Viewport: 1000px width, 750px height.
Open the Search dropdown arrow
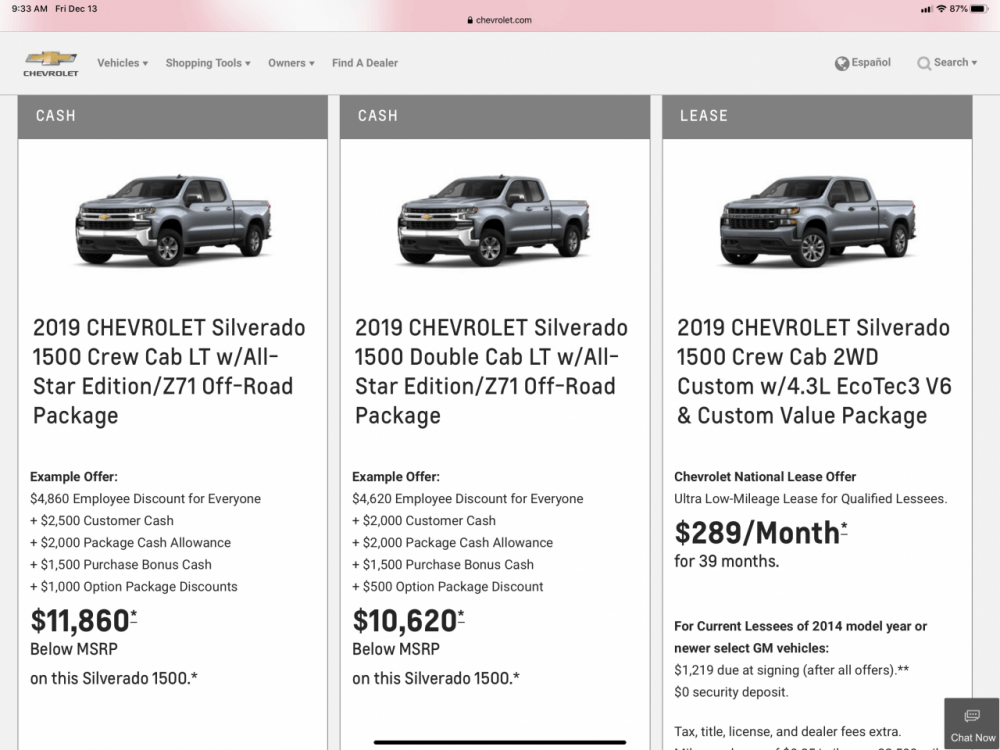[974, 63]
